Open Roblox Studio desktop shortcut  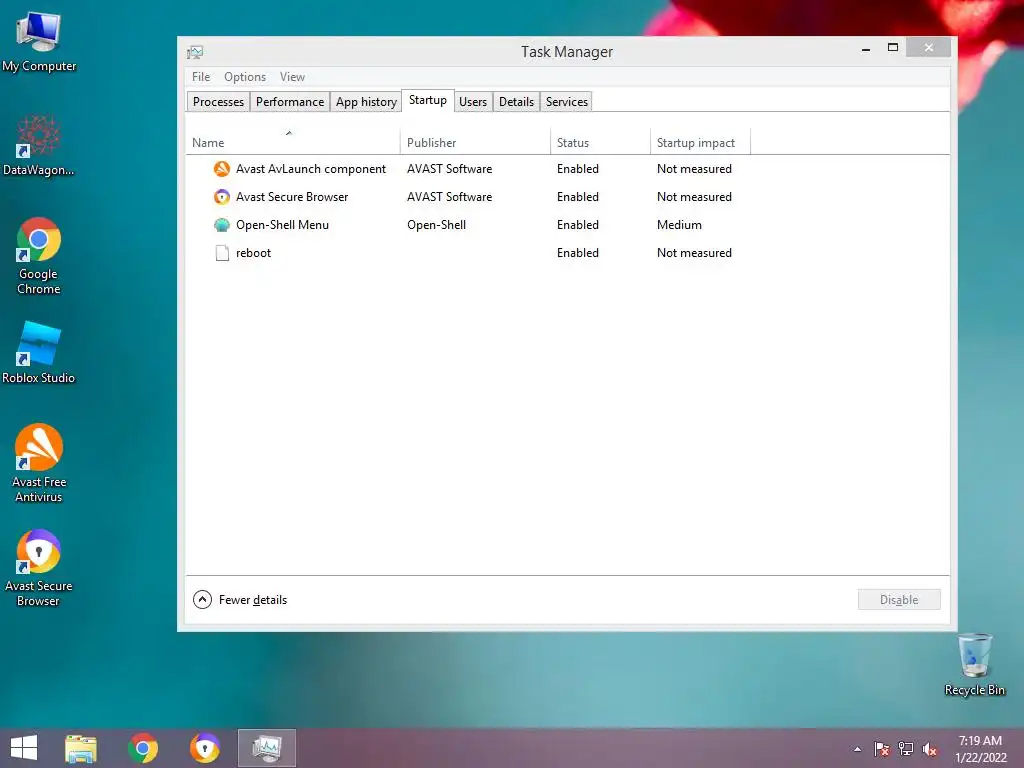[x=39, y=353]
